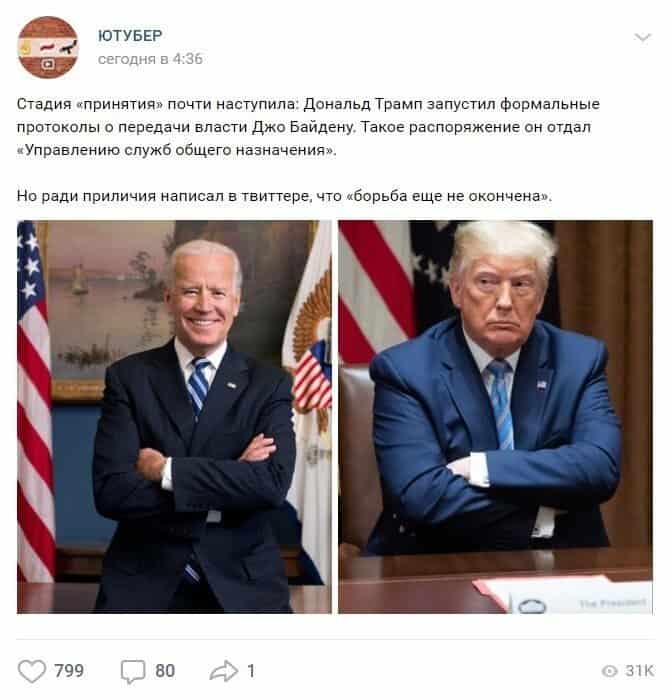Click the phrase «Управлению служб общего назначения»

[176, 150]
